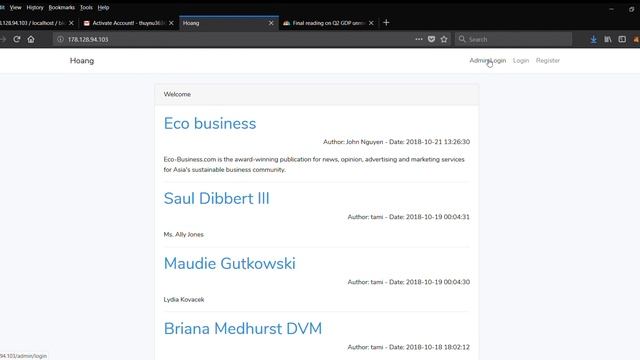The height and width of the screenshot is (360, 640).
Task: Reload the current page
Action: pos(16,39)
